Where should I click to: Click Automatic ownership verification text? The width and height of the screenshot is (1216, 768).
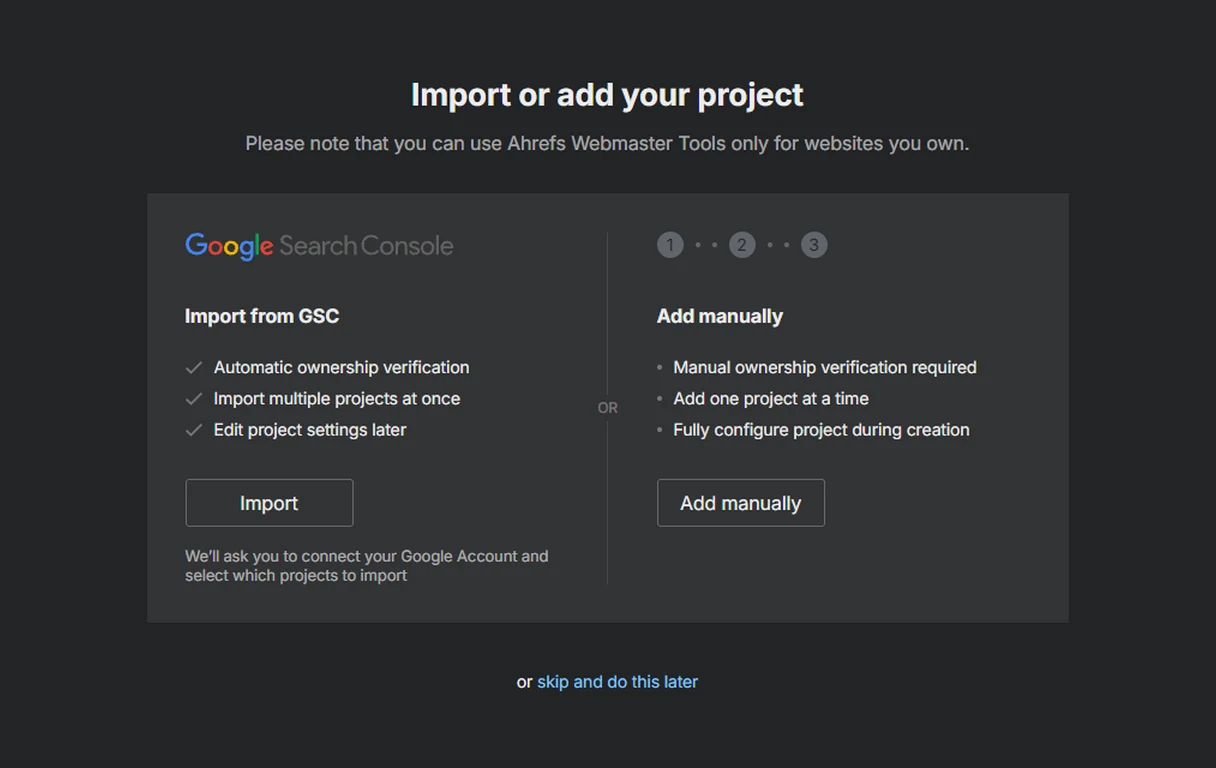pyautogui.click(x=341, y=368)
